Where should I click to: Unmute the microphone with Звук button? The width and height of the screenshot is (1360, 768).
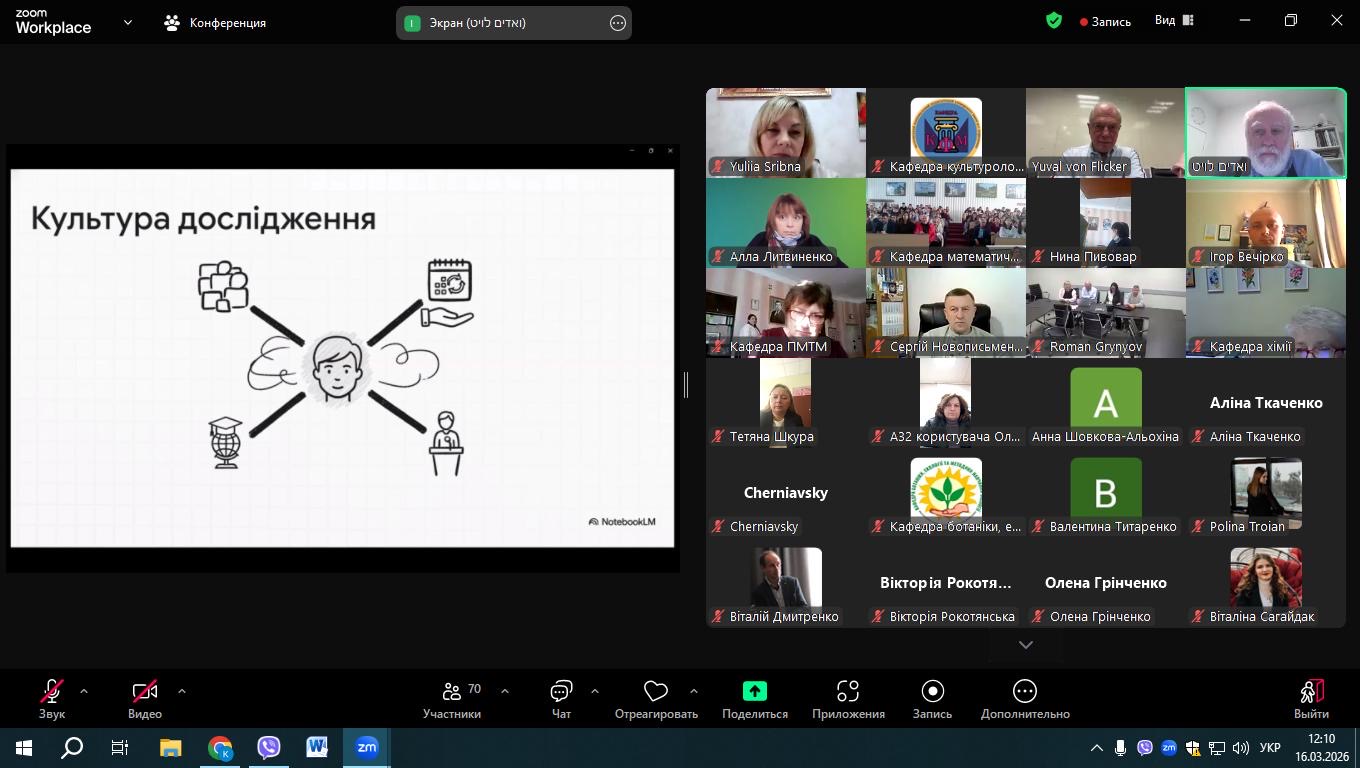pos(52,697)
